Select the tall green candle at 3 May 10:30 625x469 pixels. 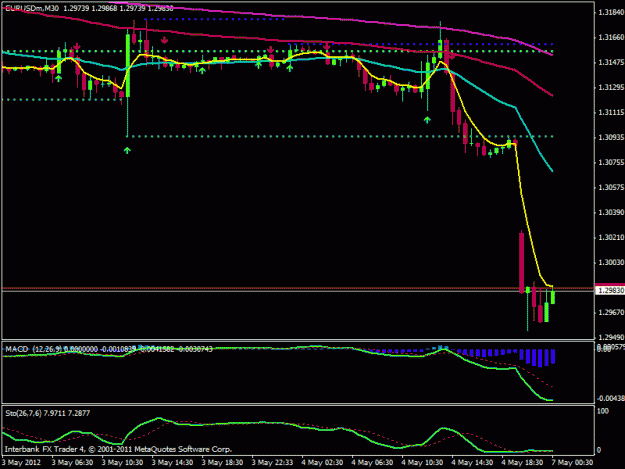128,66
